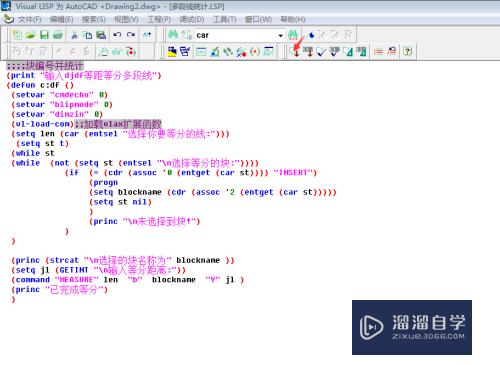This screenshot has height=365, width=500.
Task: Activate AutoCAD window icon
Action: [172, 52]
